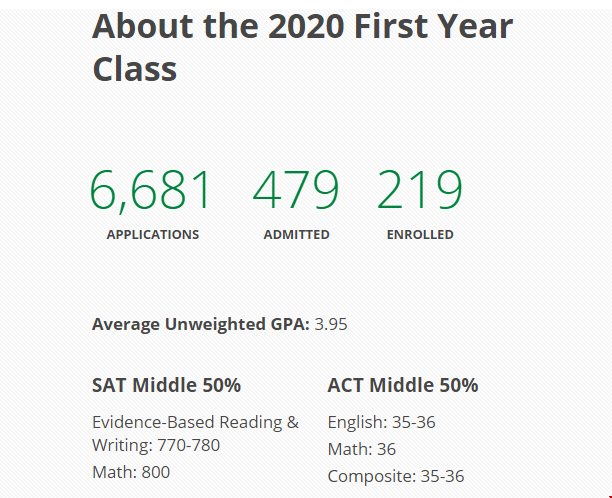Screen dimensions: 612x498
Task: Click the ADMITTED label
Action: pos(297,235)
